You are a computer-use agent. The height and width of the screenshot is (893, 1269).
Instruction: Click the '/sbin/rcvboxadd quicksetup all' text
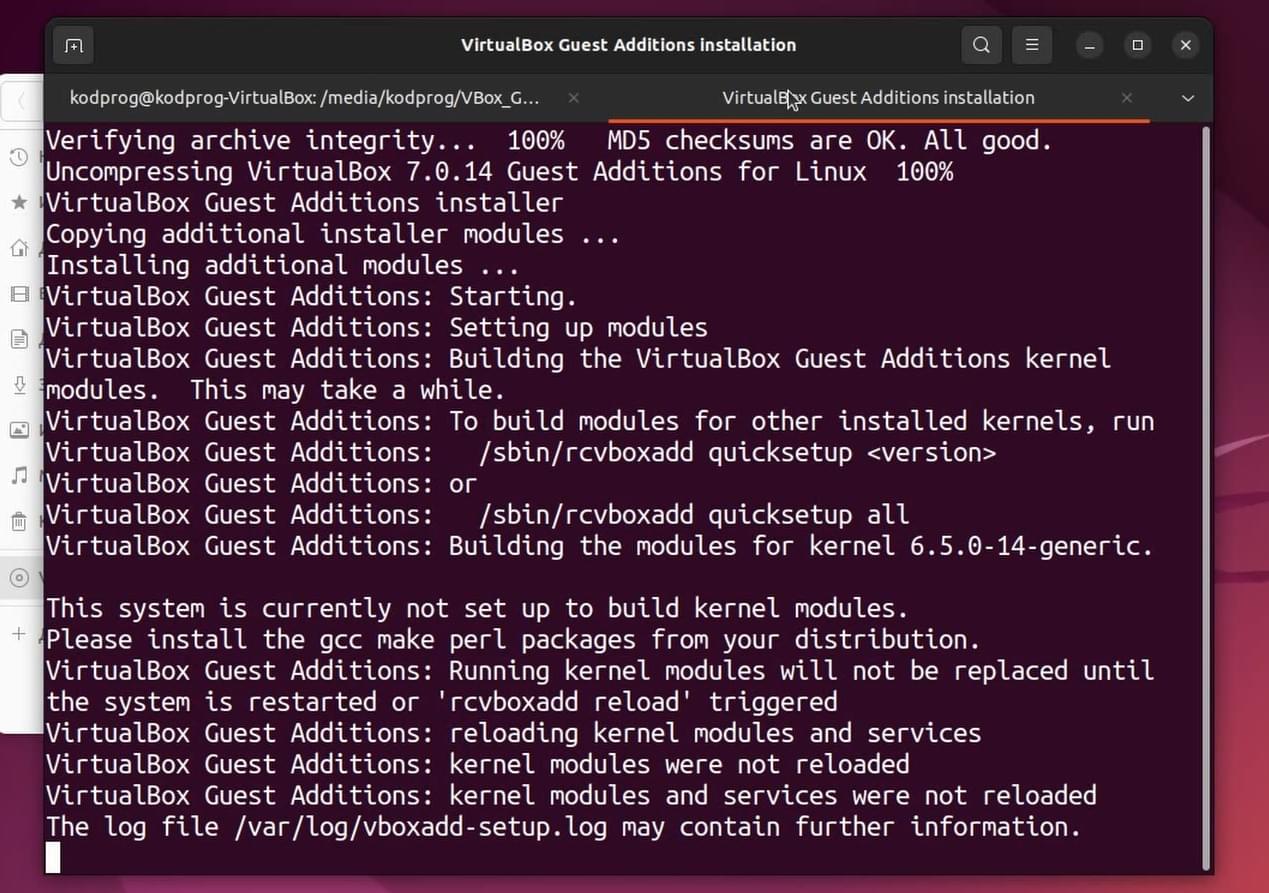(694, 515)
